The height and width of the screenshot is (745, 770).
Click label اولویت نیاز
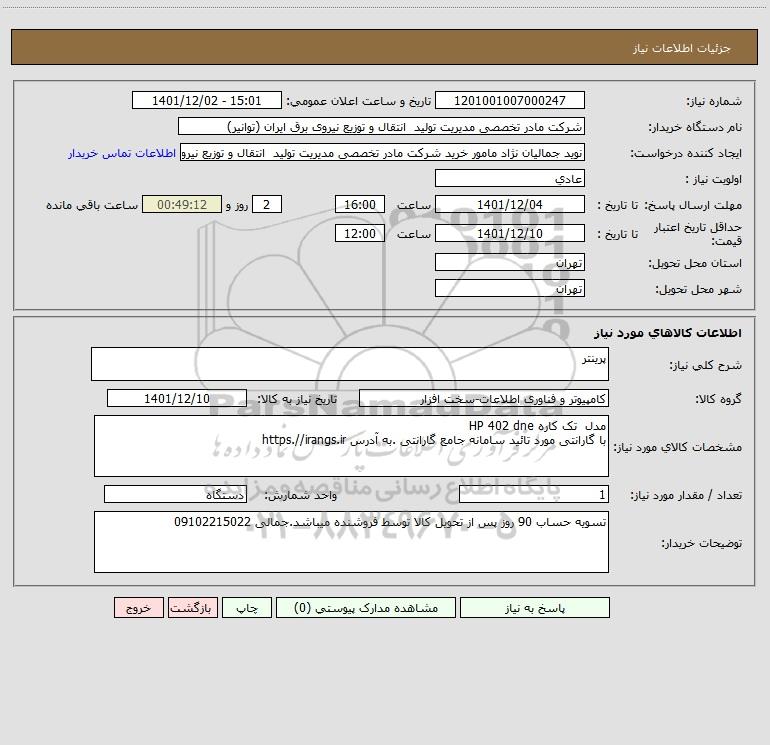point(714,179)
